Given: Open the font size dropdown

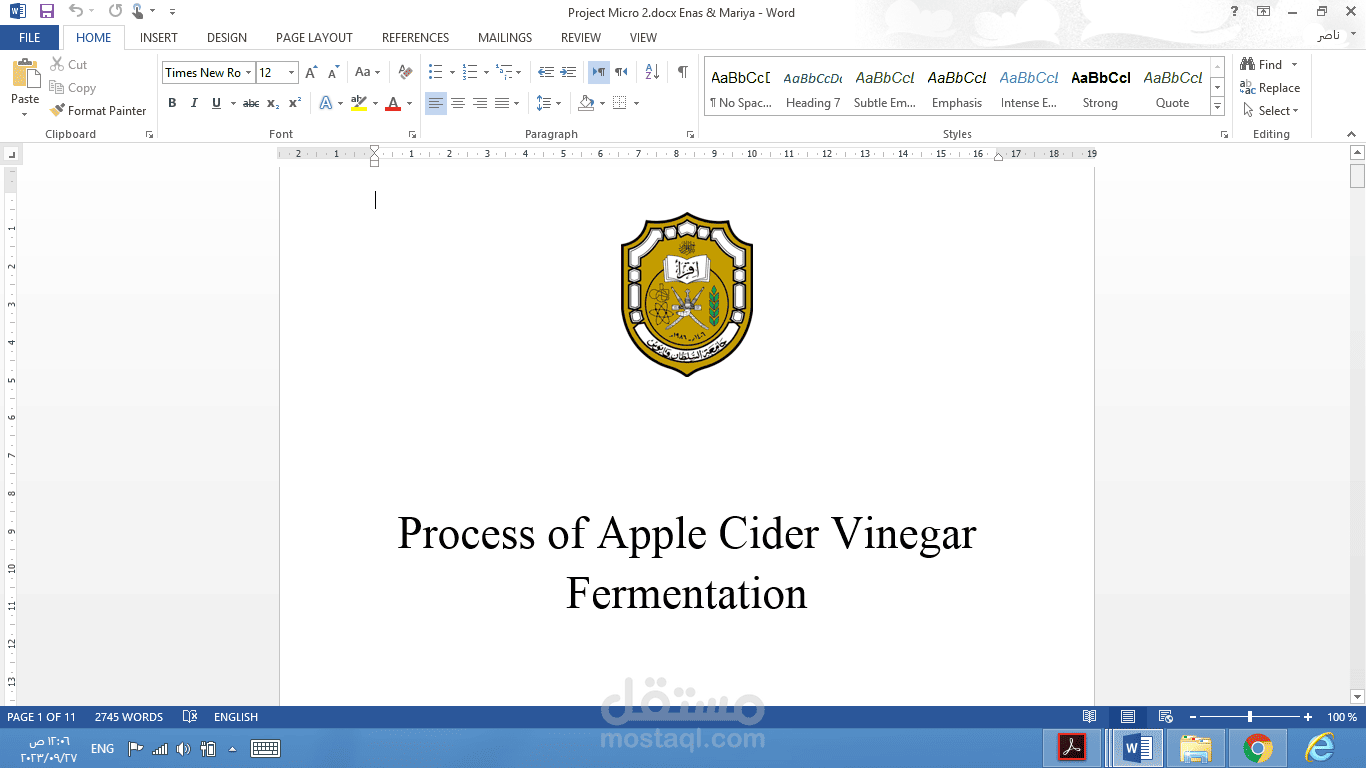Looking at the screenshot, I should tap(292, 72).
